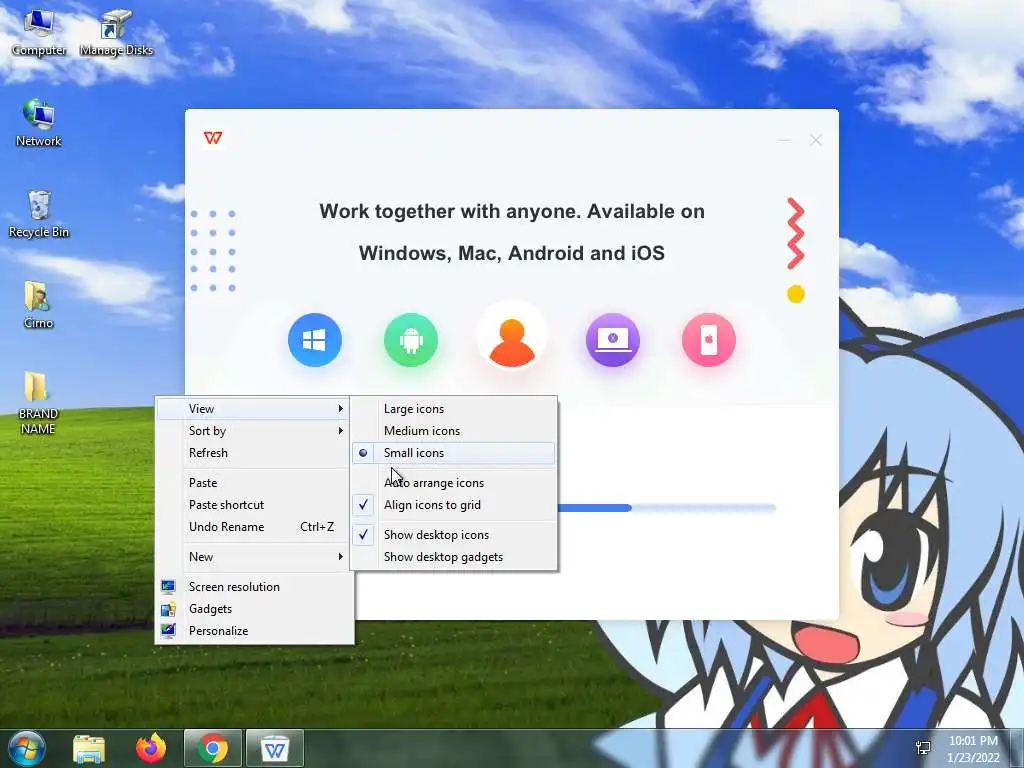Viewport: 1024px width, 768px height.
Task: Expand the New submenu
Action: click(253, 557)
